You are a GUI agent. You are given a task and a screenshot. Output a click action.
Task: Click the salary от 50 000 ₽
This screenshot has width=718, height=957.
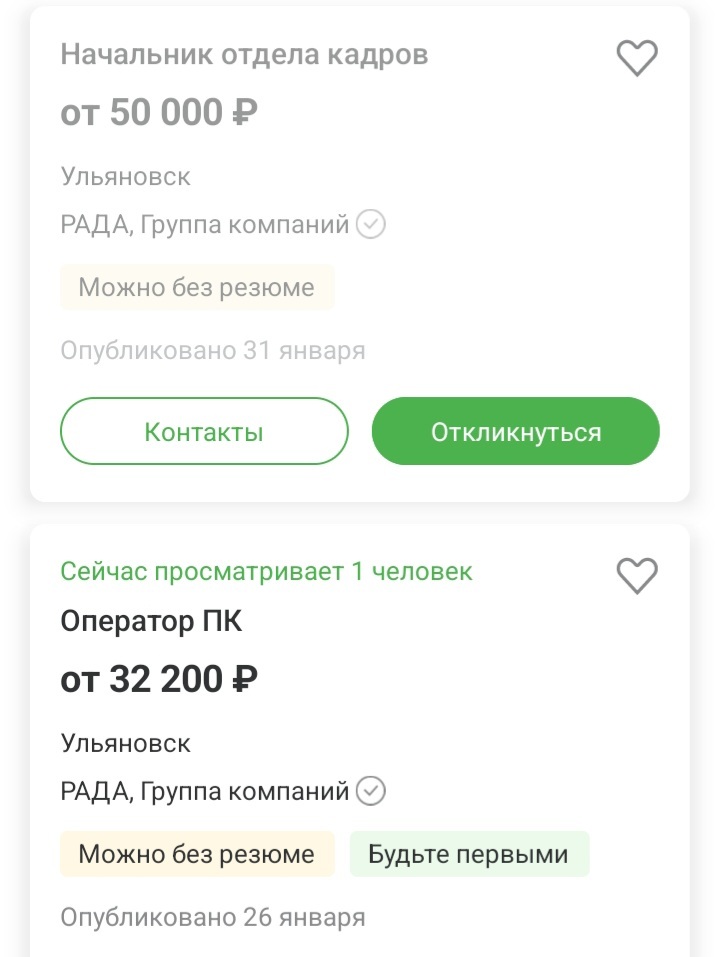point(159,113)
